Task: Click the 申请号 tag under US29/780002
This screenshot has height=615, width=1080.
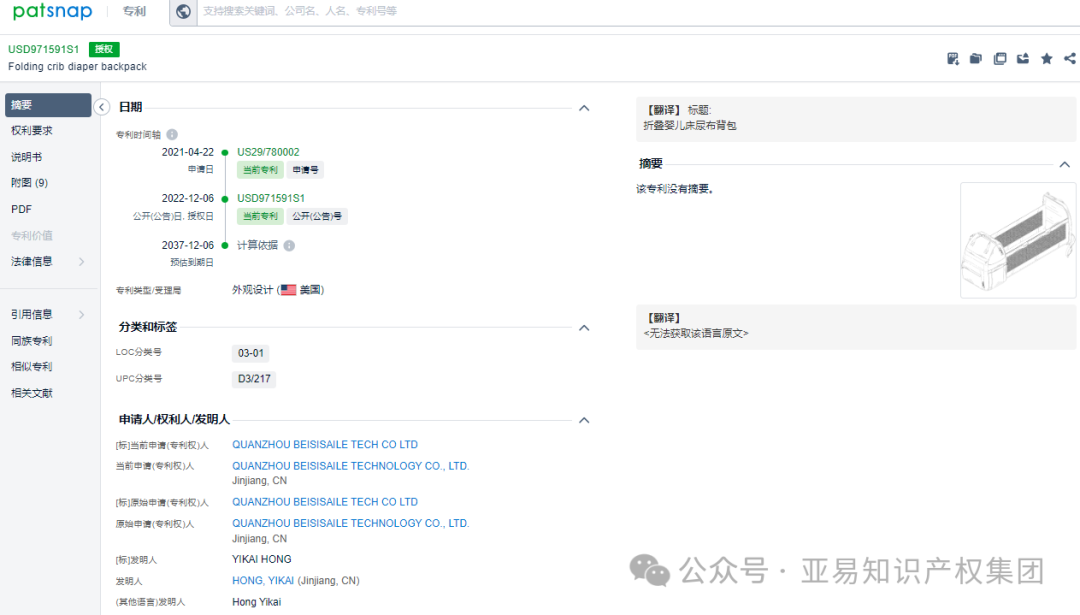Action: [305, 170]
